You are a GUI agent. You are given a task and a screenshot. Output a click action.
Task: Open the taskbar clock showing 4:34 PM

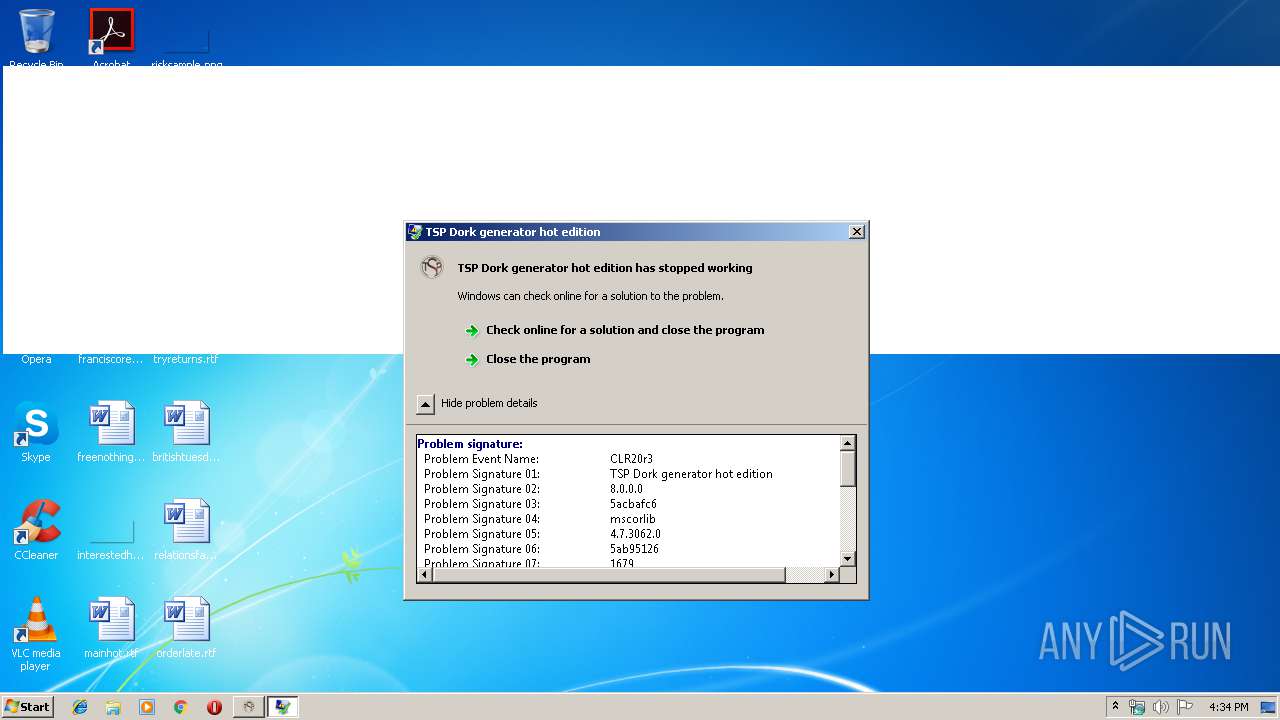(x=1228, y=707)
